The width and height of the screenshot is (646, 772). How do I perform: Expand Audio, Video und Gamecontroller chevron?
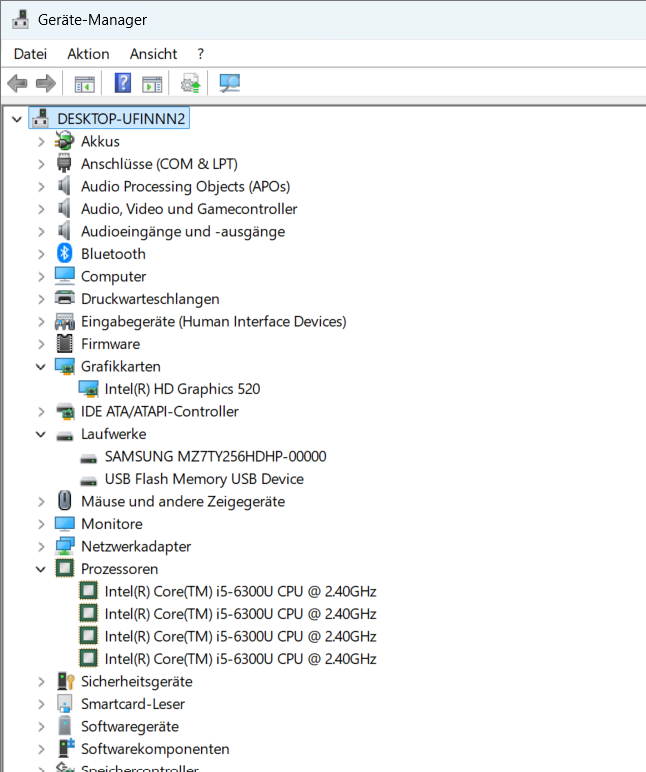pos(41,209)
